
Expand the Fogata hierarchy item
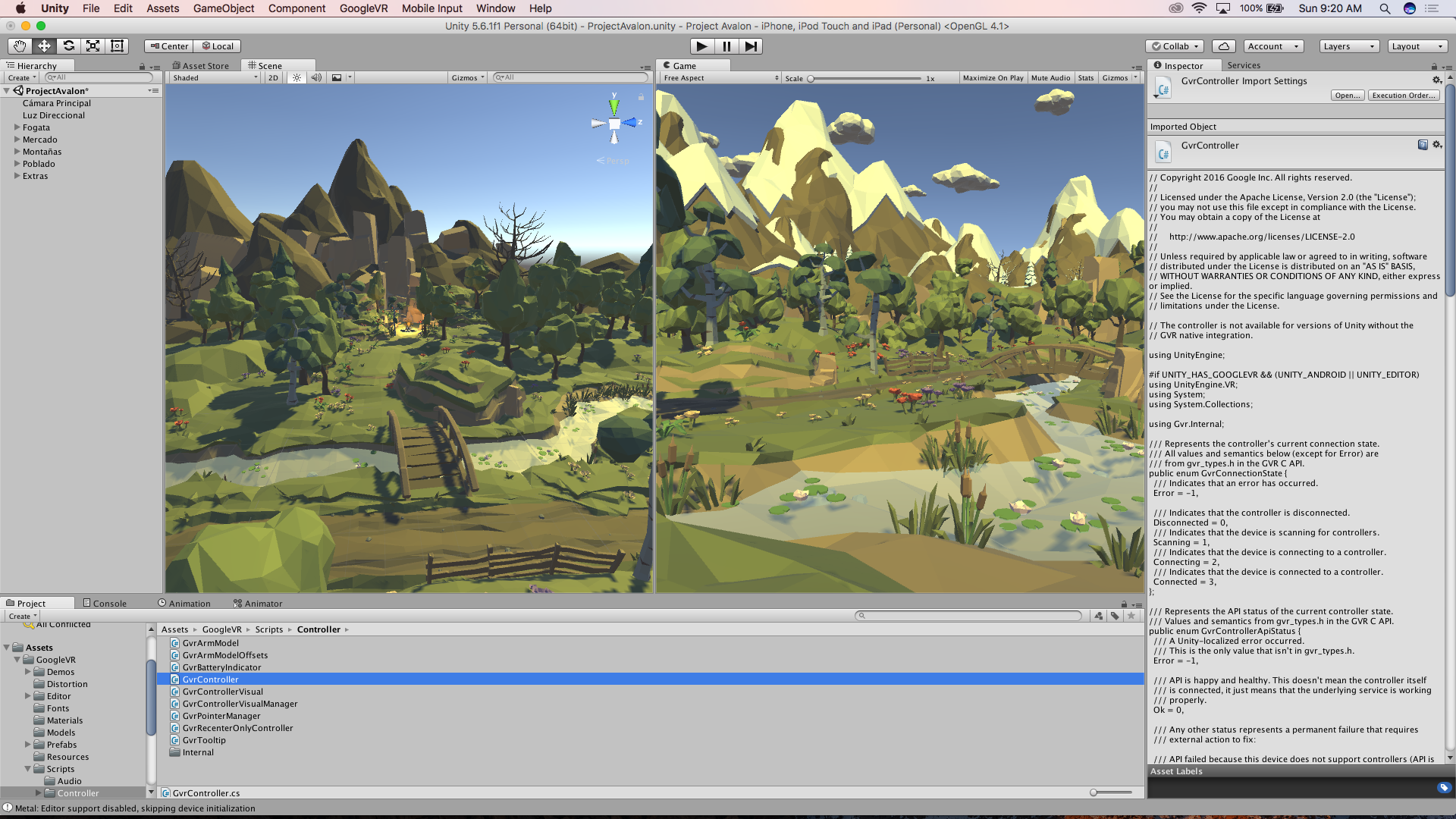(17, 127)
